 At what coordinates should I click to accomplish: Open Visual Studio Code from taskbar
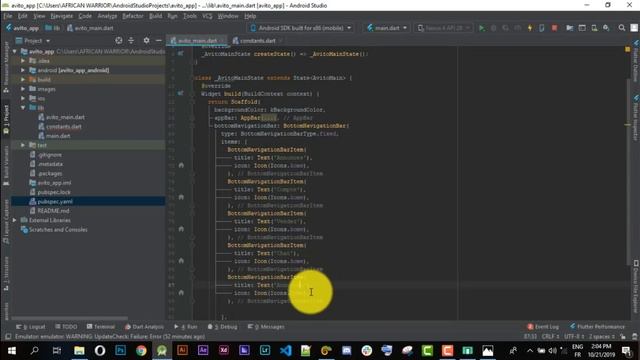pyautogui.click(x=285, y=350)
